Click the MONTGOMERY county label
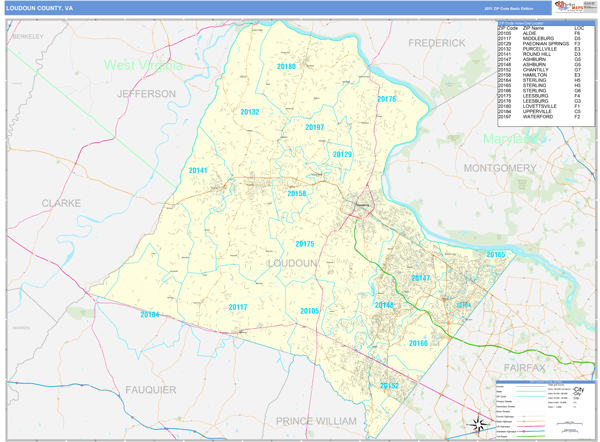 (x=500, y=168)
